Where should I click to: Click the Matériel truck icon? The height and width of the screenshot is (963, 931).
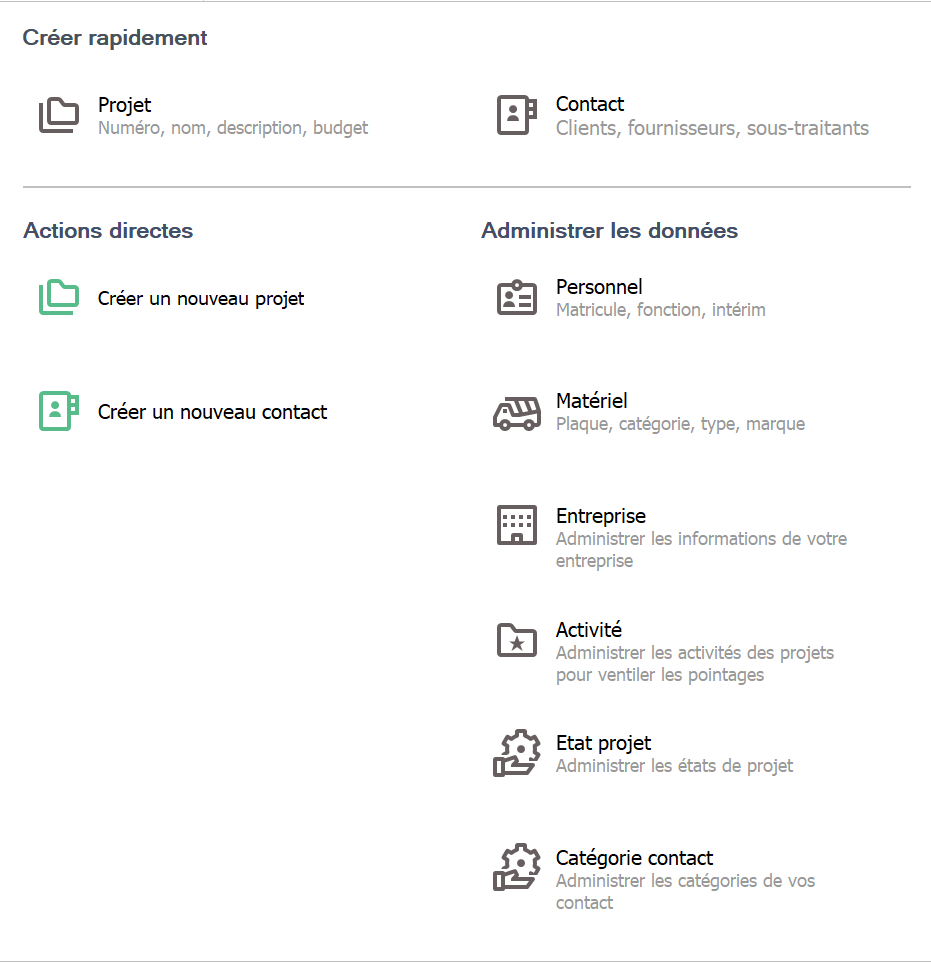pos(517,412)
